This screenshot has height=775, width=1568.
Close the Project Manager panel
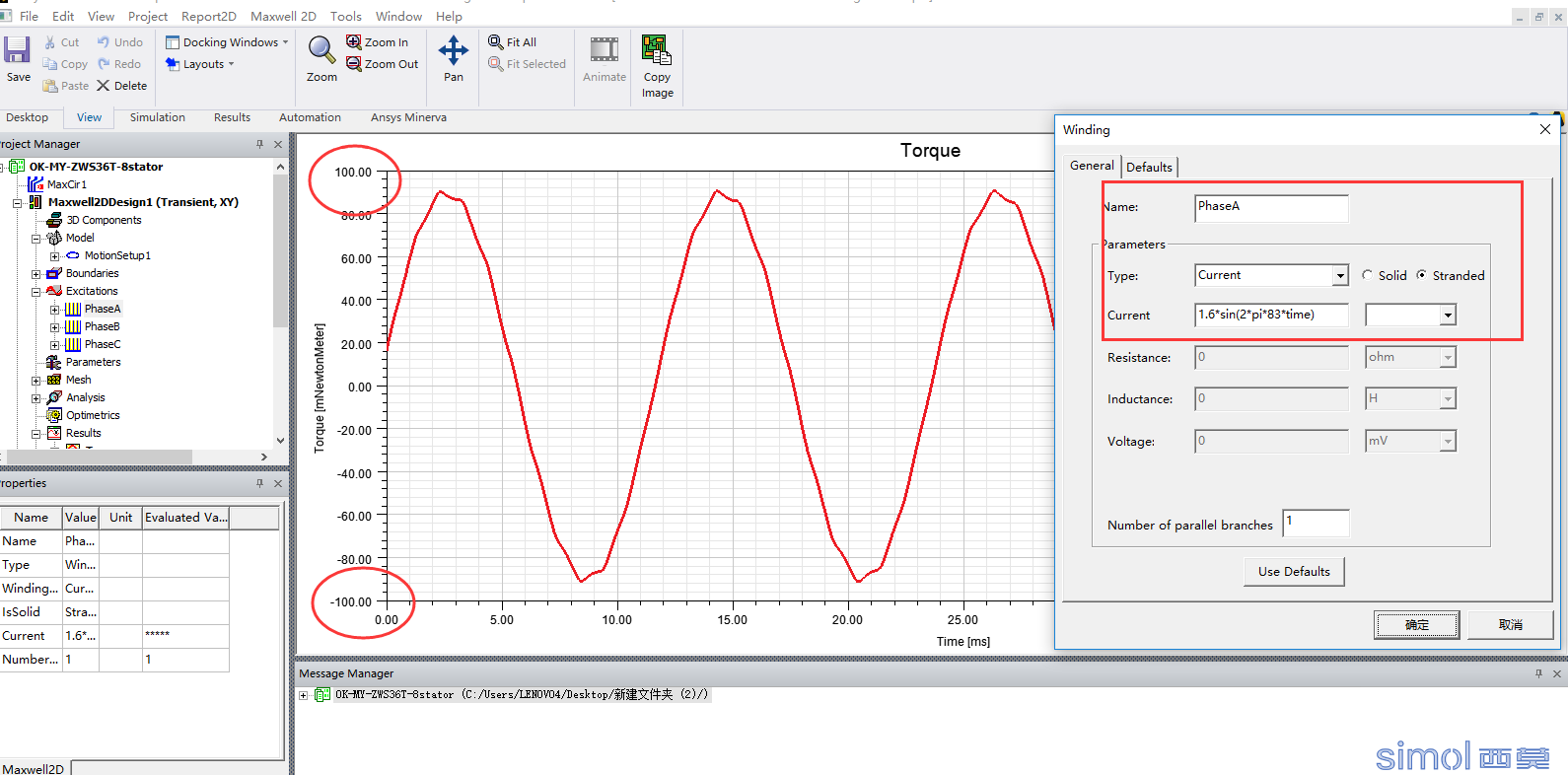point(278,144)
